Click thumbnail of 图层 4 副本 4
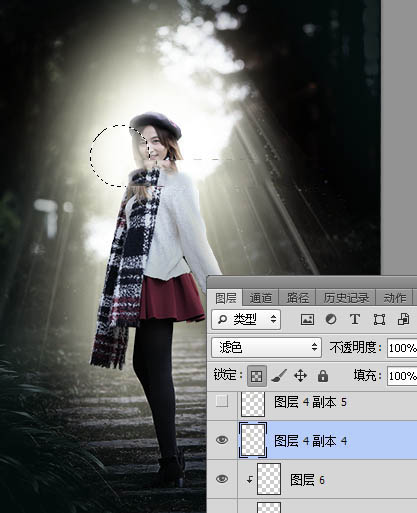Image resolution: width=417 pixels, height=513 pixels. (x=253, y=440)
